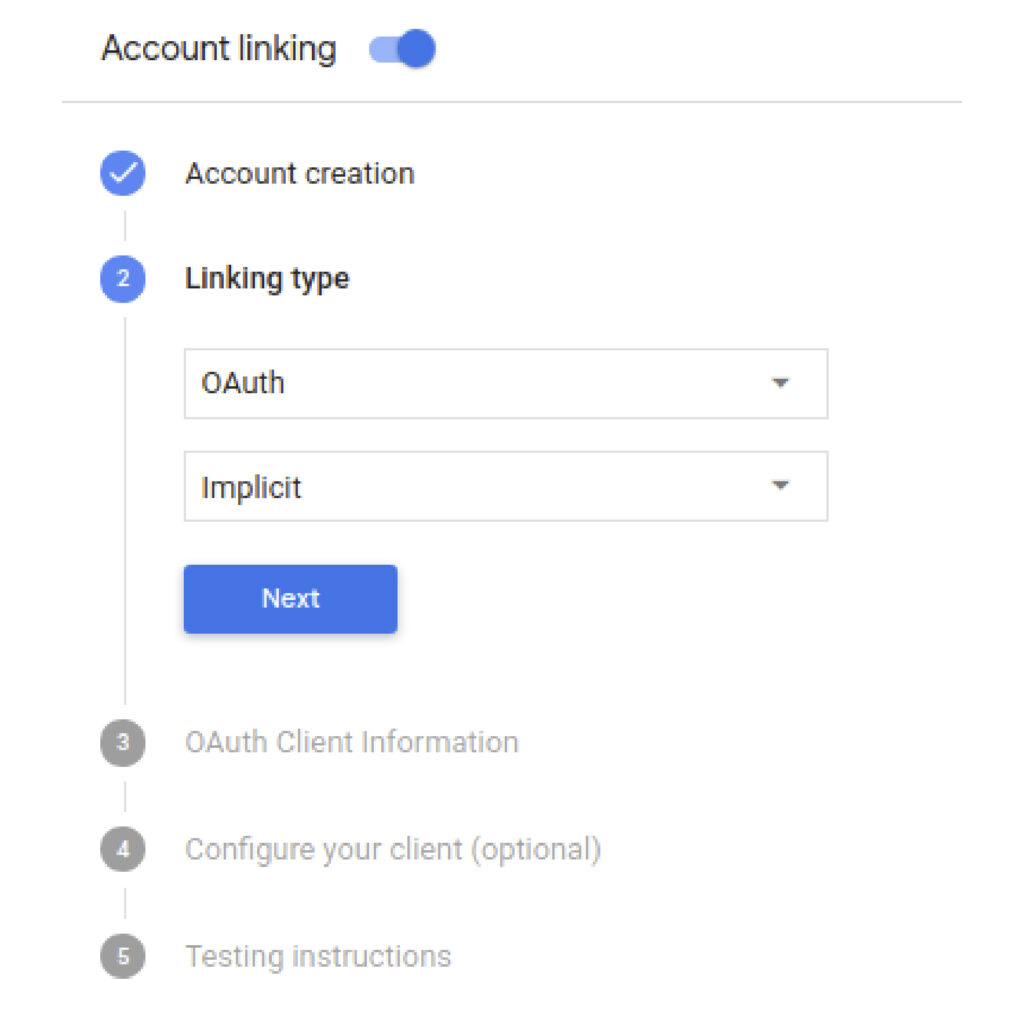The image size is (1024, 1024).
Task: Open the OAuth linking type dropdown
Action: tap(505, 383)
